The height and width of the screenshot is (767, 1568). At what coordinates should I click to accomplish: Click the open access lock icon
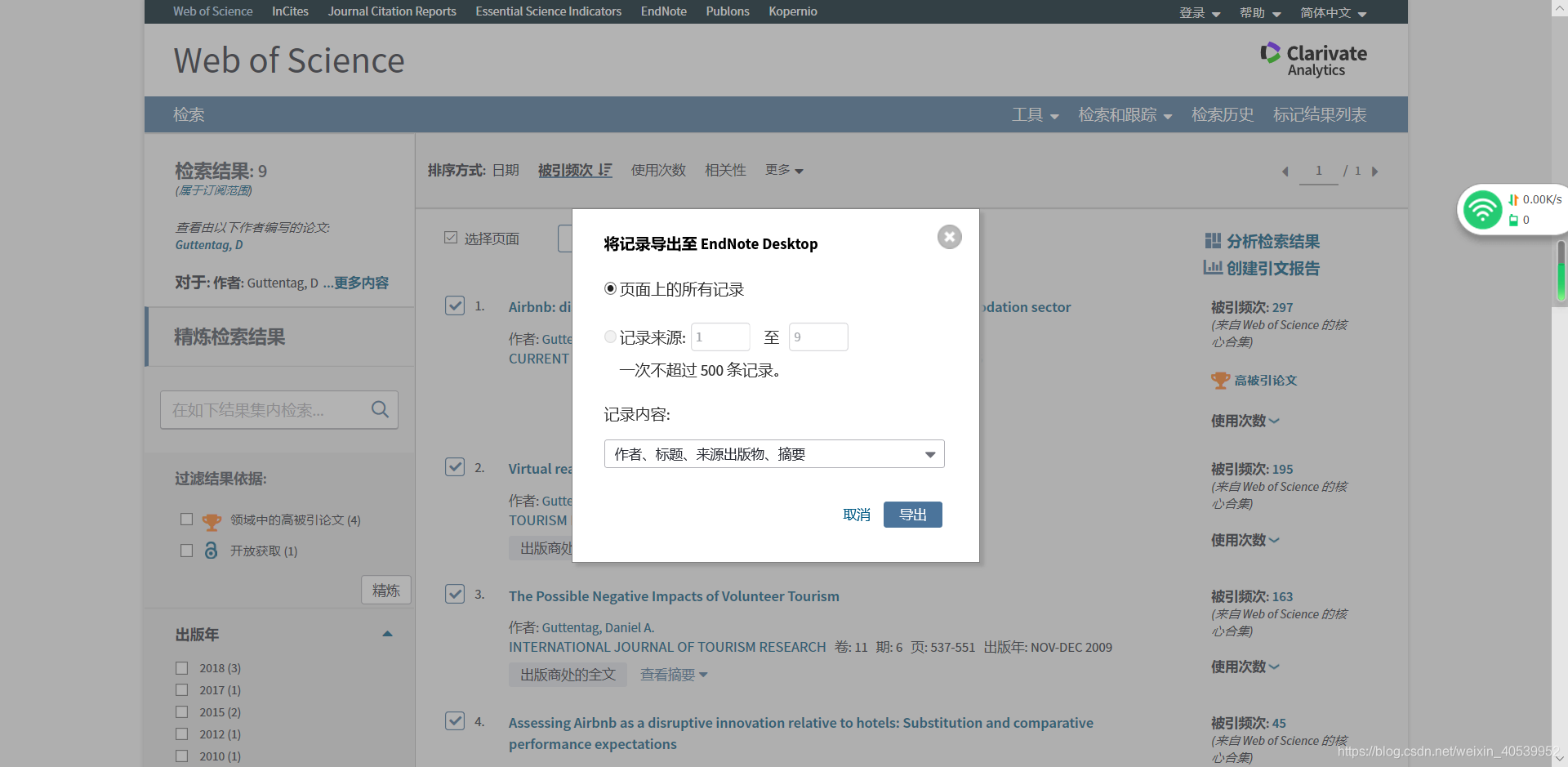pos(212,551)
